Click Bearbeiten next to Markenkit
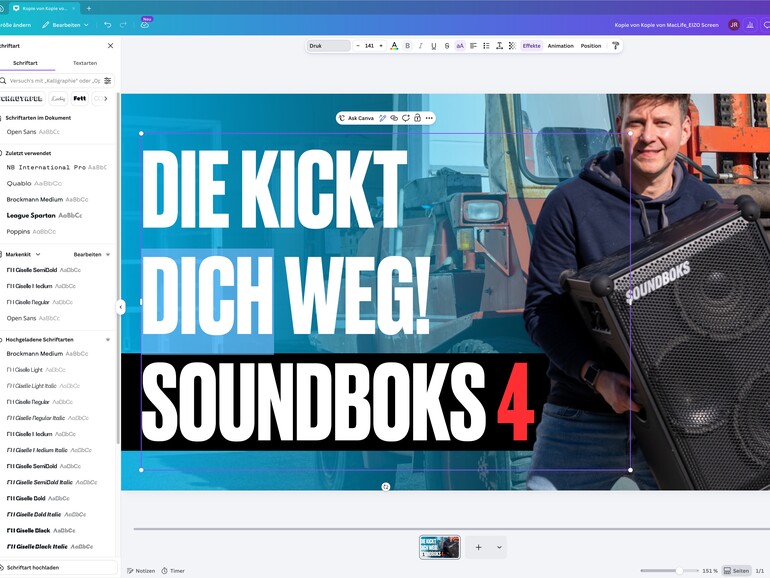Viewport: 770px width, 578px height. coord(87,254)
